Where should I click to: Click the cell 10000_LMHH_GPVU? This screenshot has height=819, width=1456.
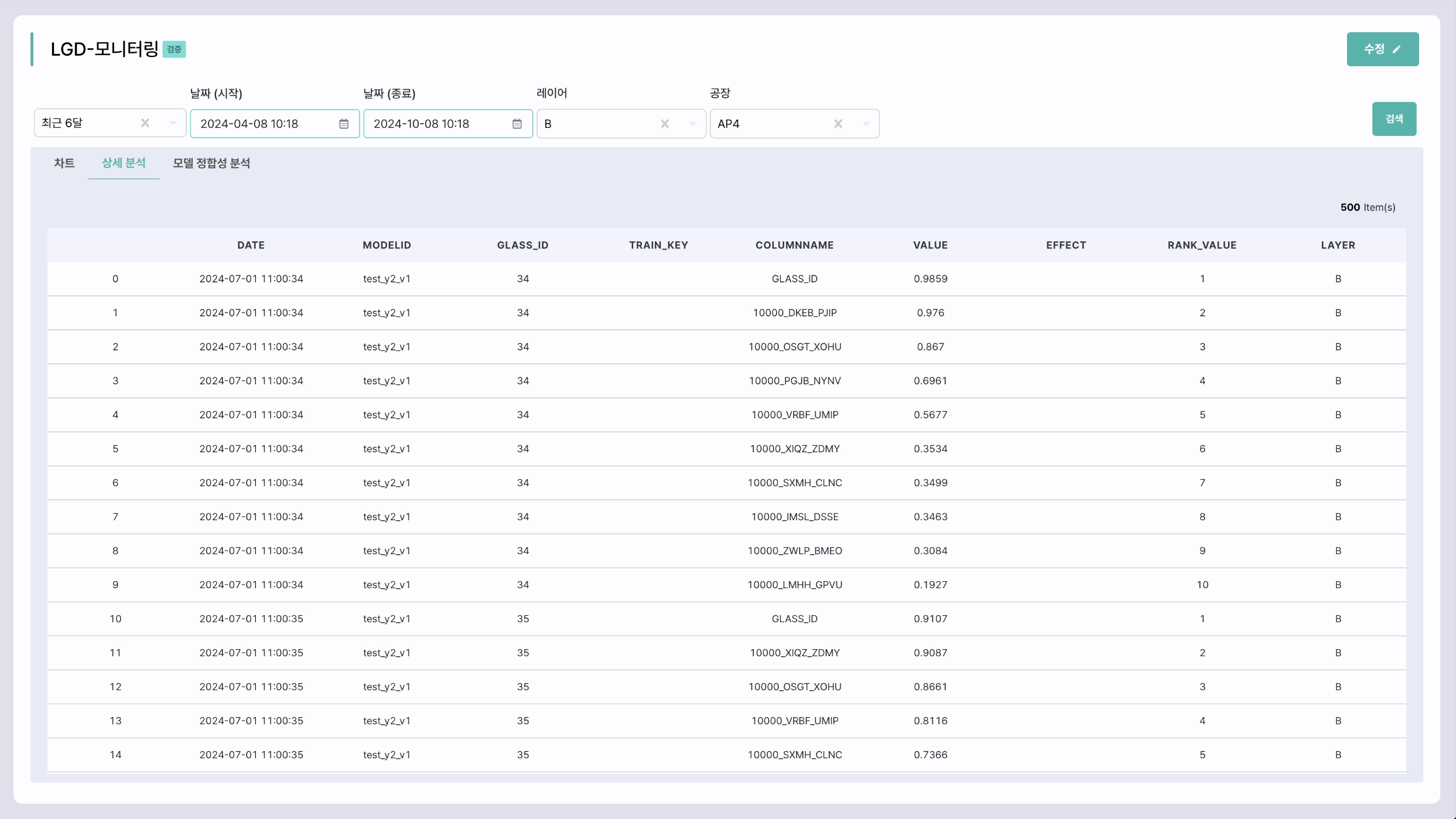(x=795, y=584)
